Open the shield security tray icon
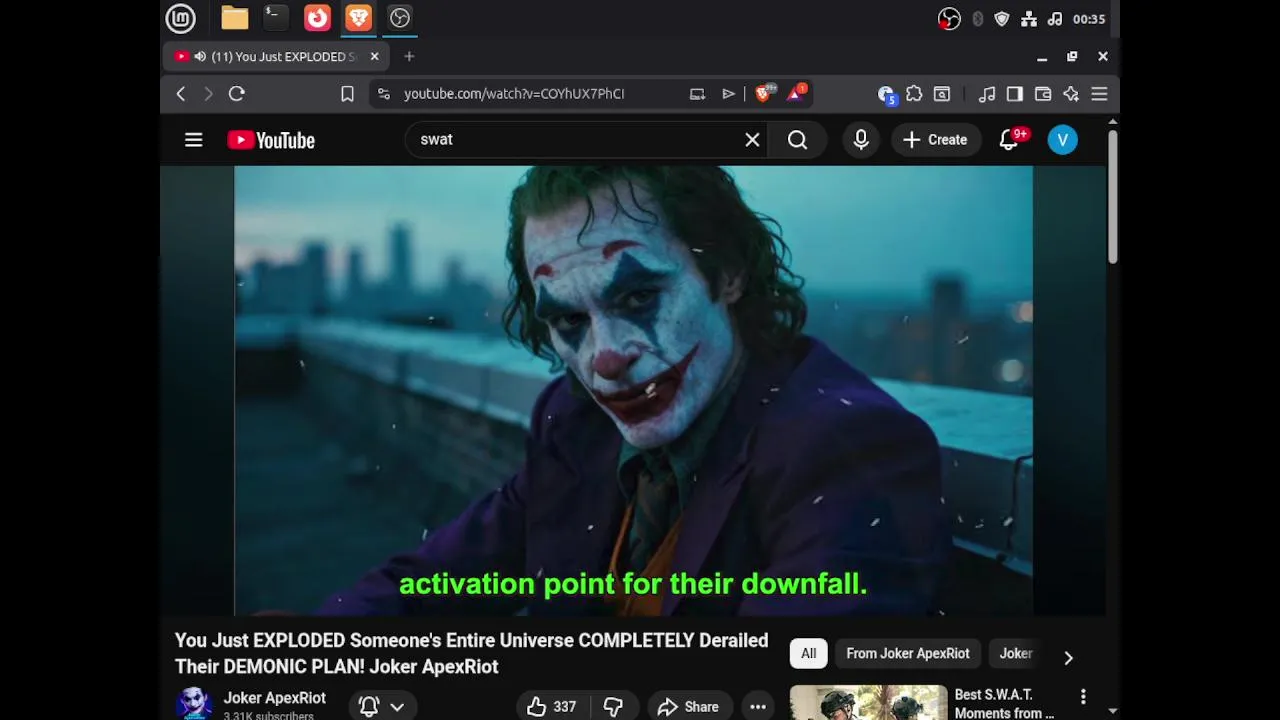 pos(1002,19)
